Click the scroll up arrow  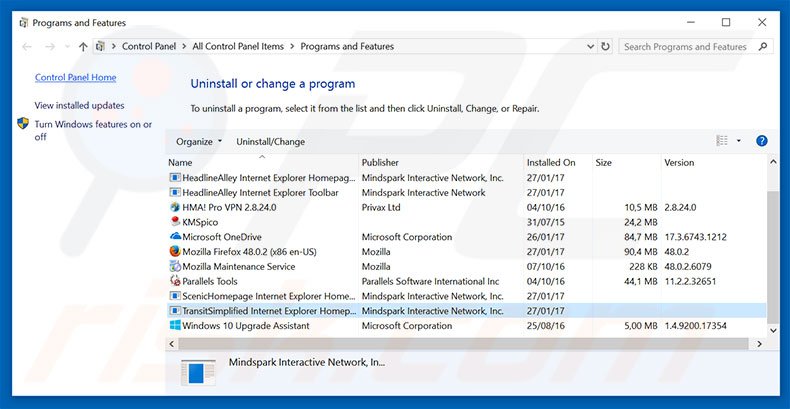point(773,161)
